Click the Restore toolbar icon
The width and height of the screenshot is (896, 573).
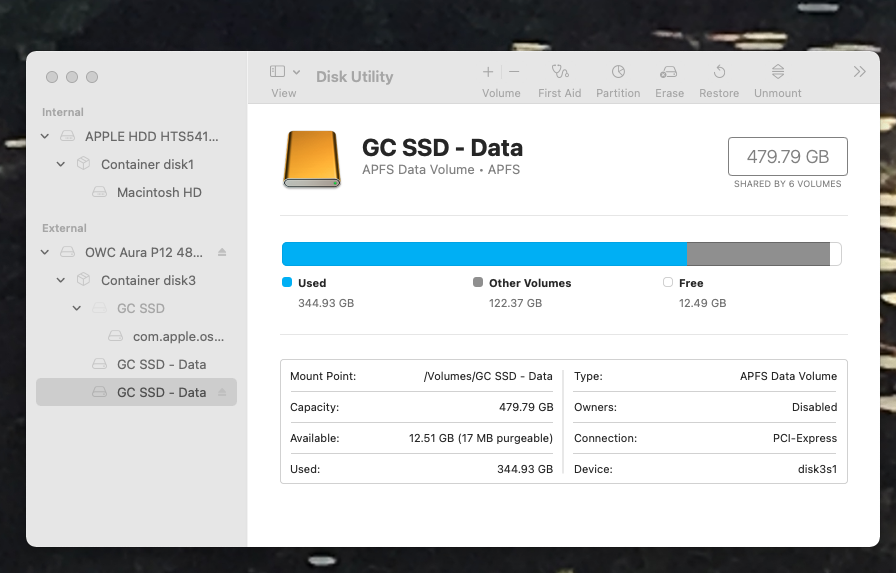pyautogui.click(x=719, y=71)
